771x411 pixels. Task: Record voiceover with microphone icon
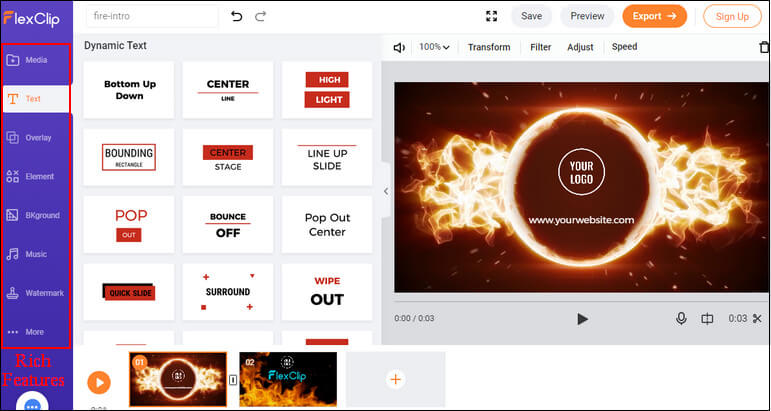pos(681,319)
